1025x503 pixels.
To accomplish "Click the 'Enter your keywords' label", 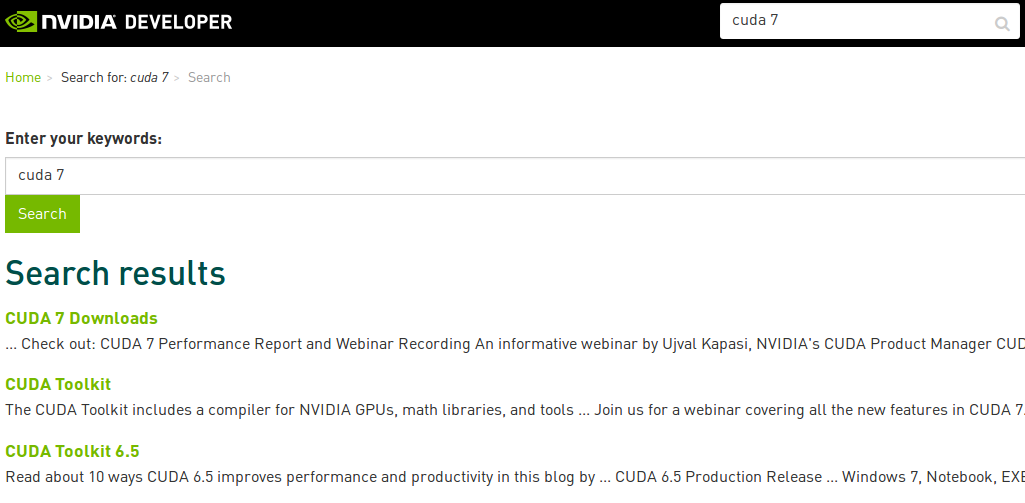I will tap(84, 139).
